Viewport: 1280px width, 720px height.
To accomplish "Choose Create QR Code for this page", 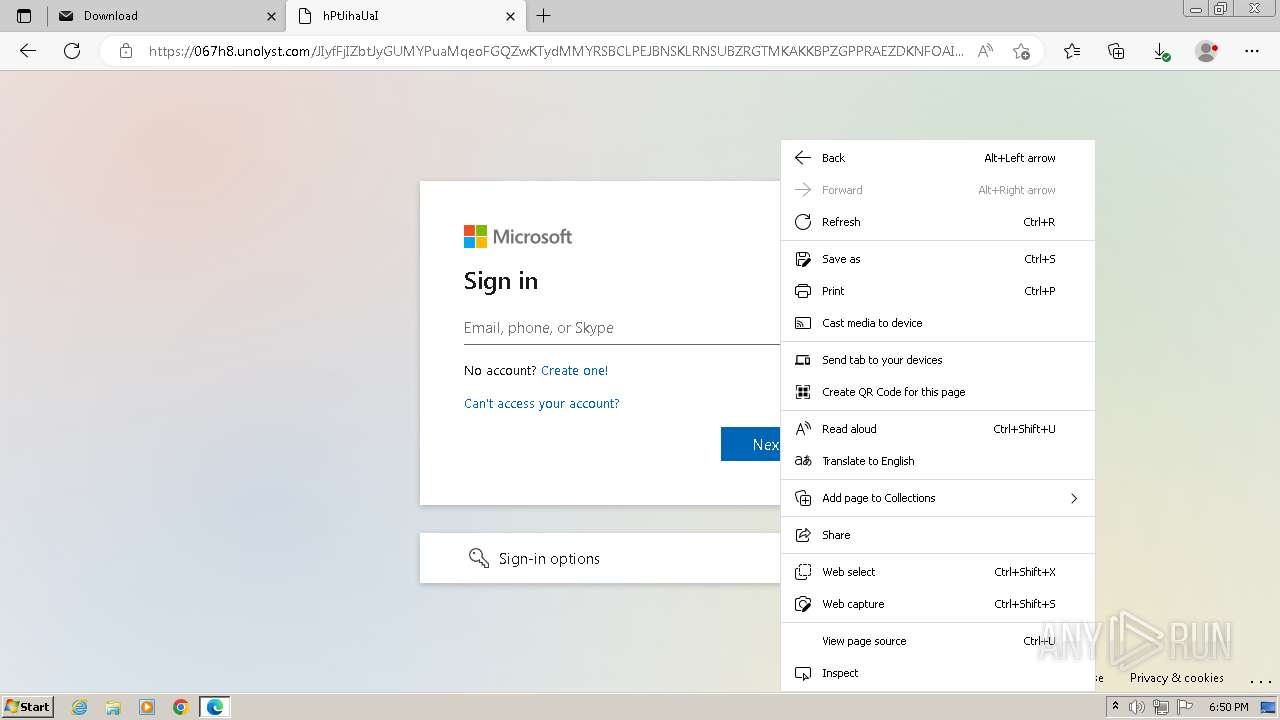I will click(x=938, y=392).
